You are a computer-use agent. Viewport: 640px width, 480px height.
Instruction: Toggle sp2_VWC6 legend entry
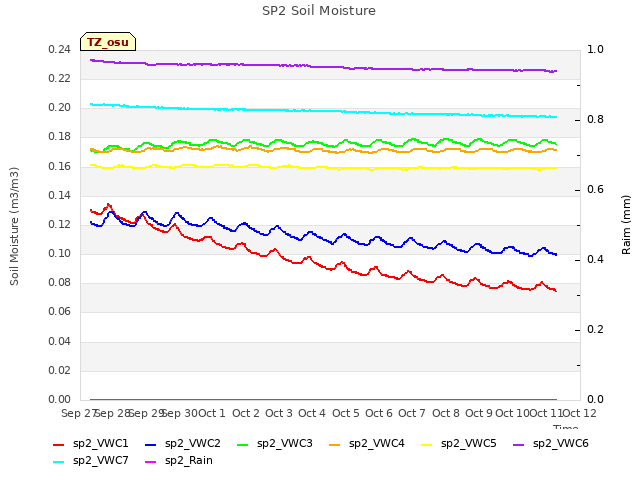(551, 444)
